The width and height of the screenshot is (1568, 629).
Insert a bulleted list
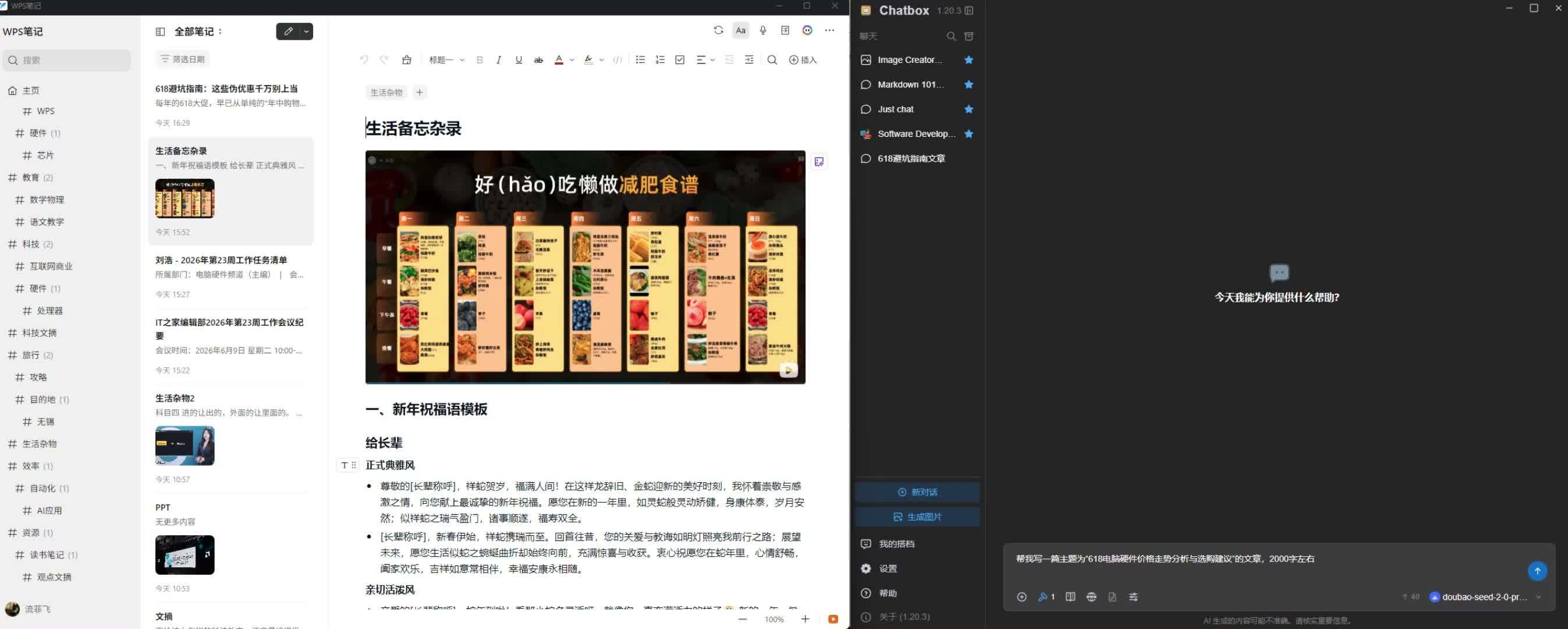(640, 59)
